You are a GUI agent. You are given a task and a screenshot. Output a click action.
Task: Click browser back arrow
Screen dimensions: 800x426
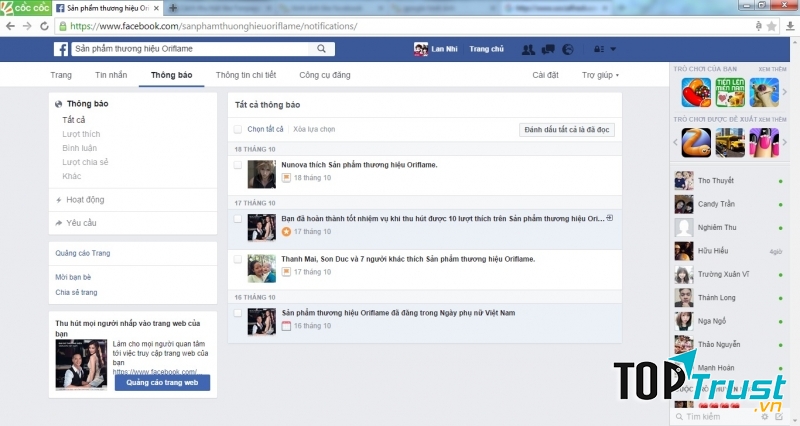(10, 26)
